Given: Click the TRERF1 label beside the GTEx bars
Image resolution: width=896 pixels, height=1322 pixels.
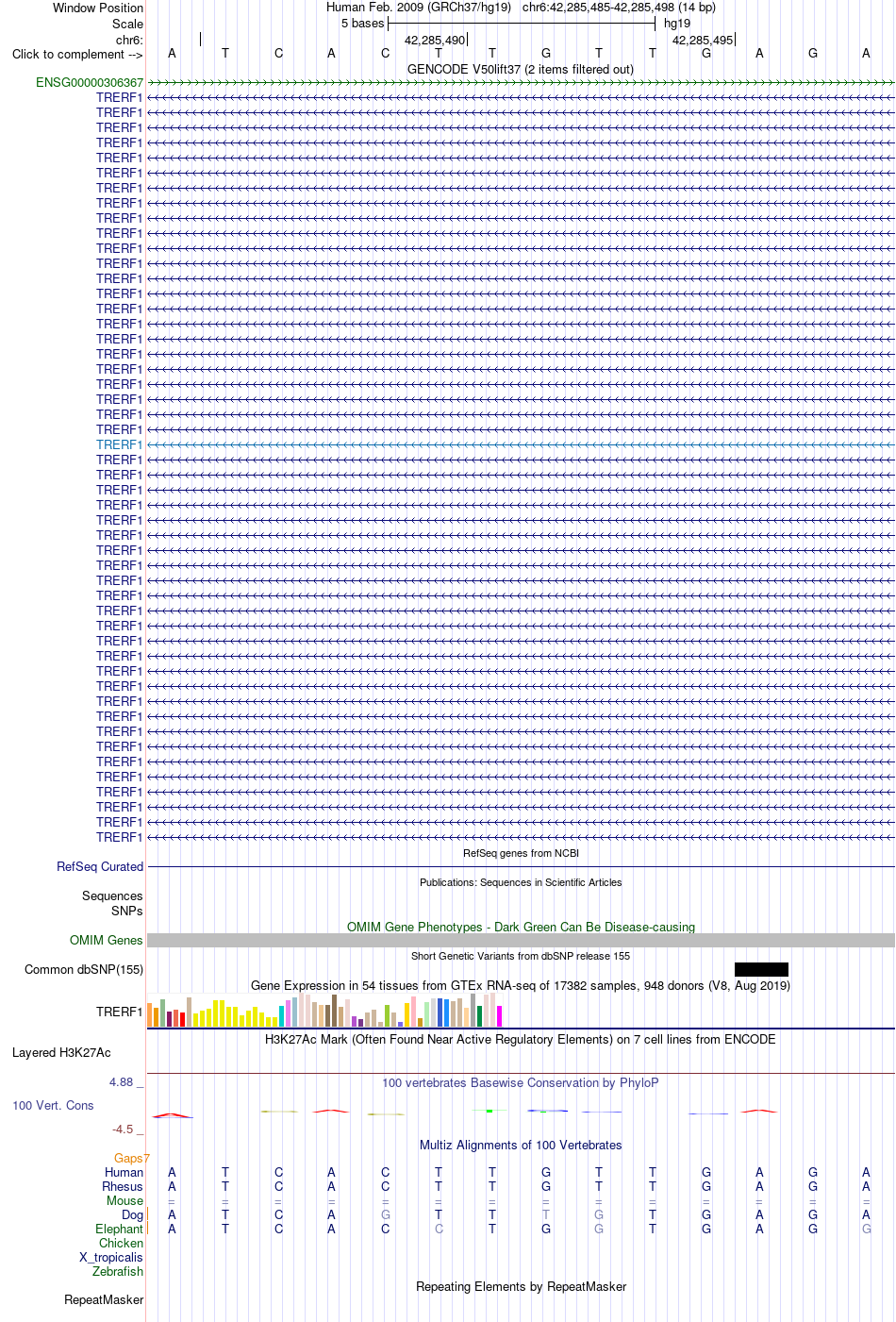Looking at the screenshot, I should pyautogui.click(x=119, y=1012).
